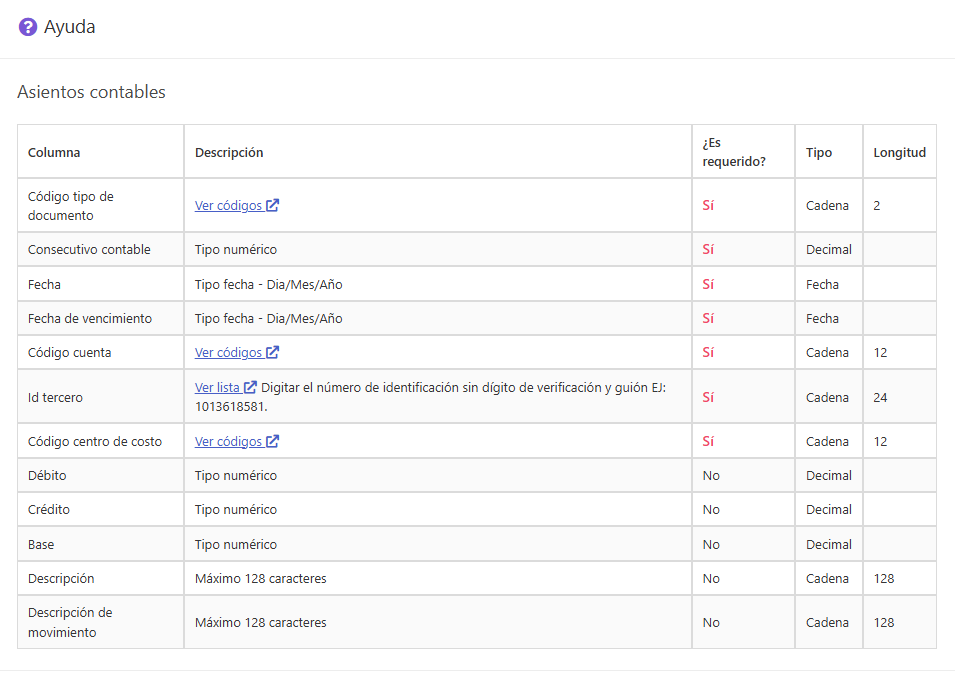
Task: Click the Ayuda heading text
Action: click(69, 27)
